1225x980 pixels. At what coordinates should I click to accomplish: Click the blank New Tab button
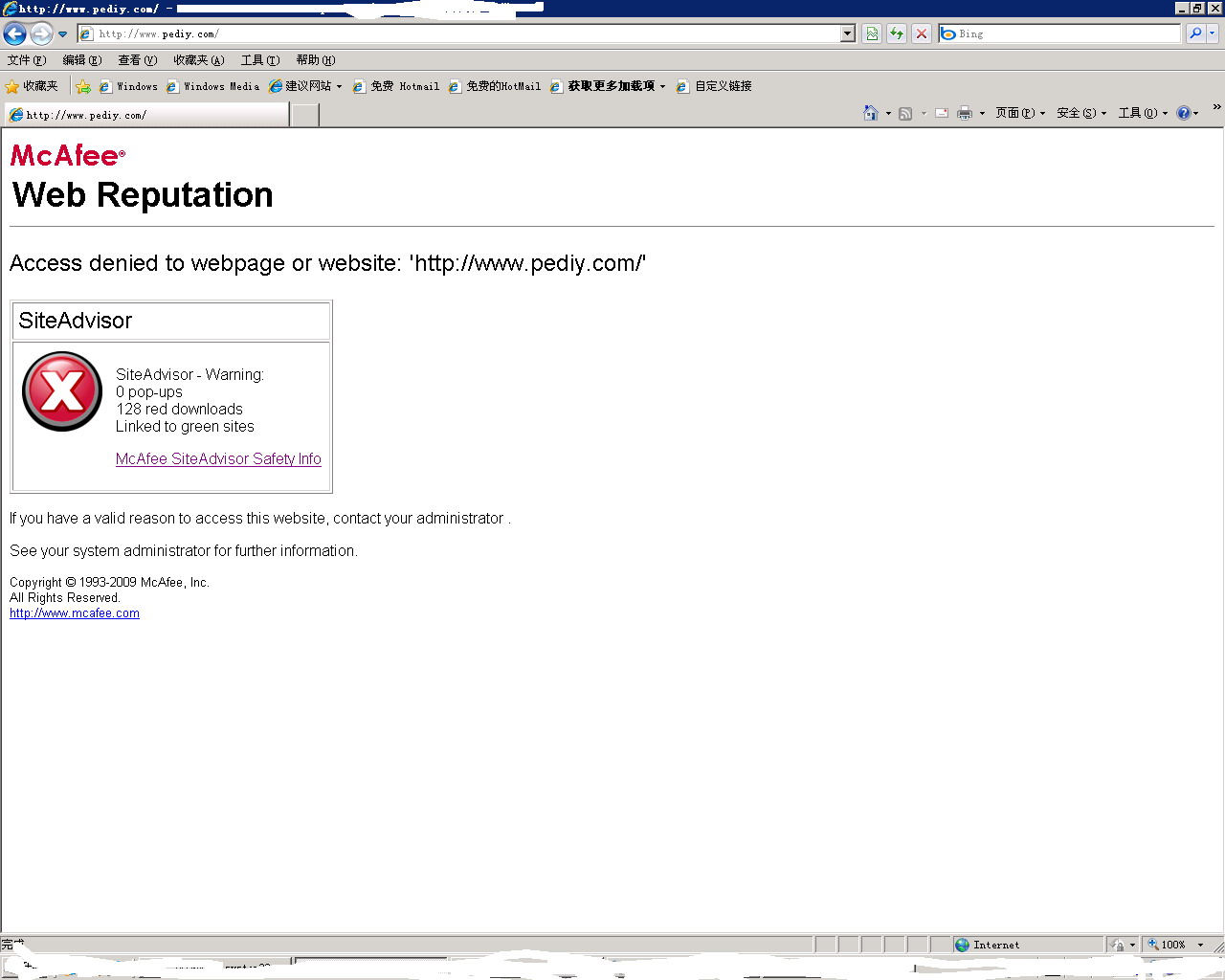click(x=304, y=116)
